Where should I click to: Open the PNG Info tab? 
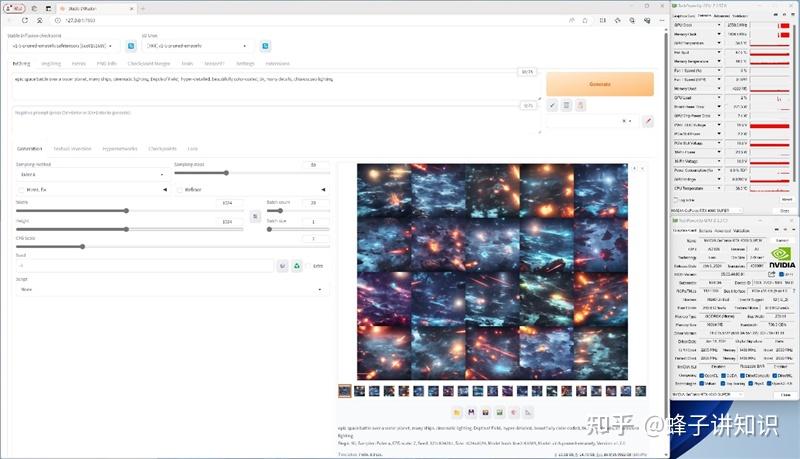[x=107, y=64]
